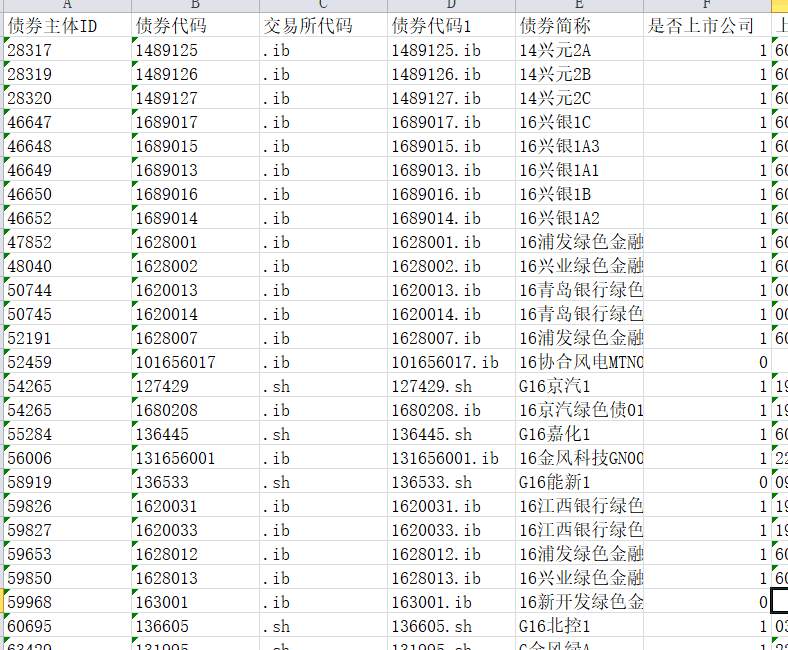Click the 债券主体ID header cell

66,26
